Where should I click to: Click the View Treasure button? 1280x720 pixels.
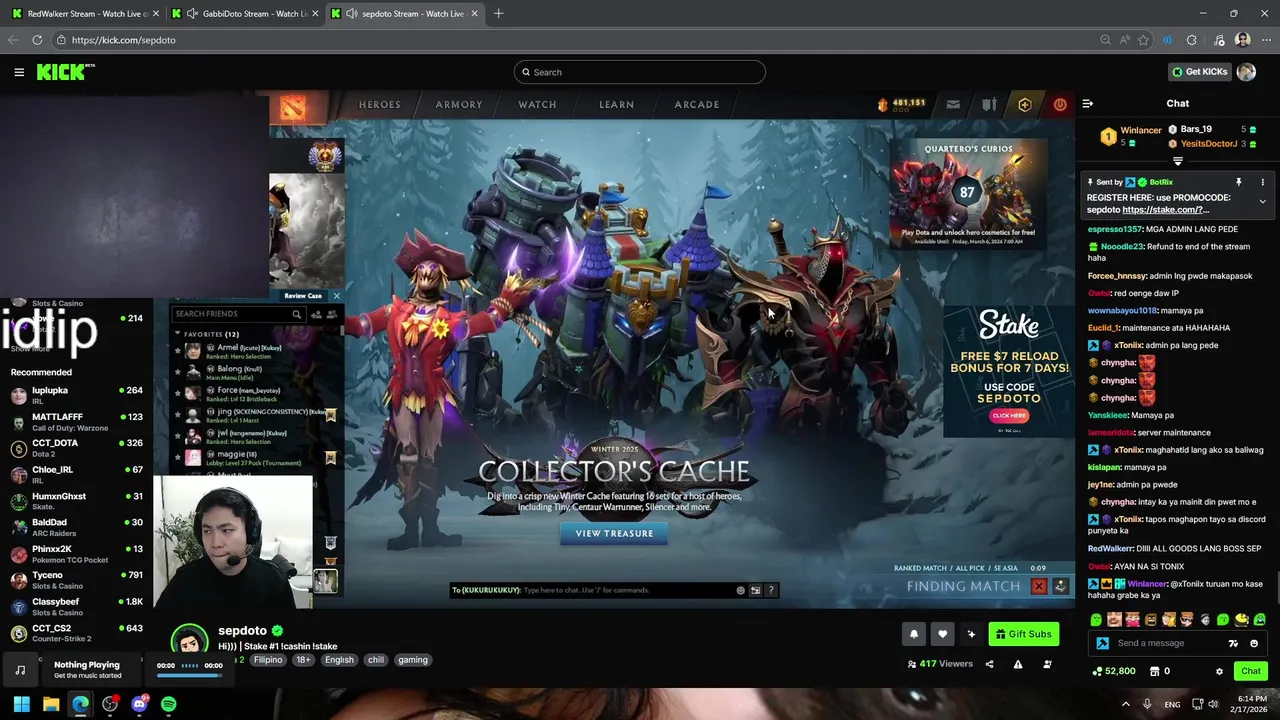[614, 534]
